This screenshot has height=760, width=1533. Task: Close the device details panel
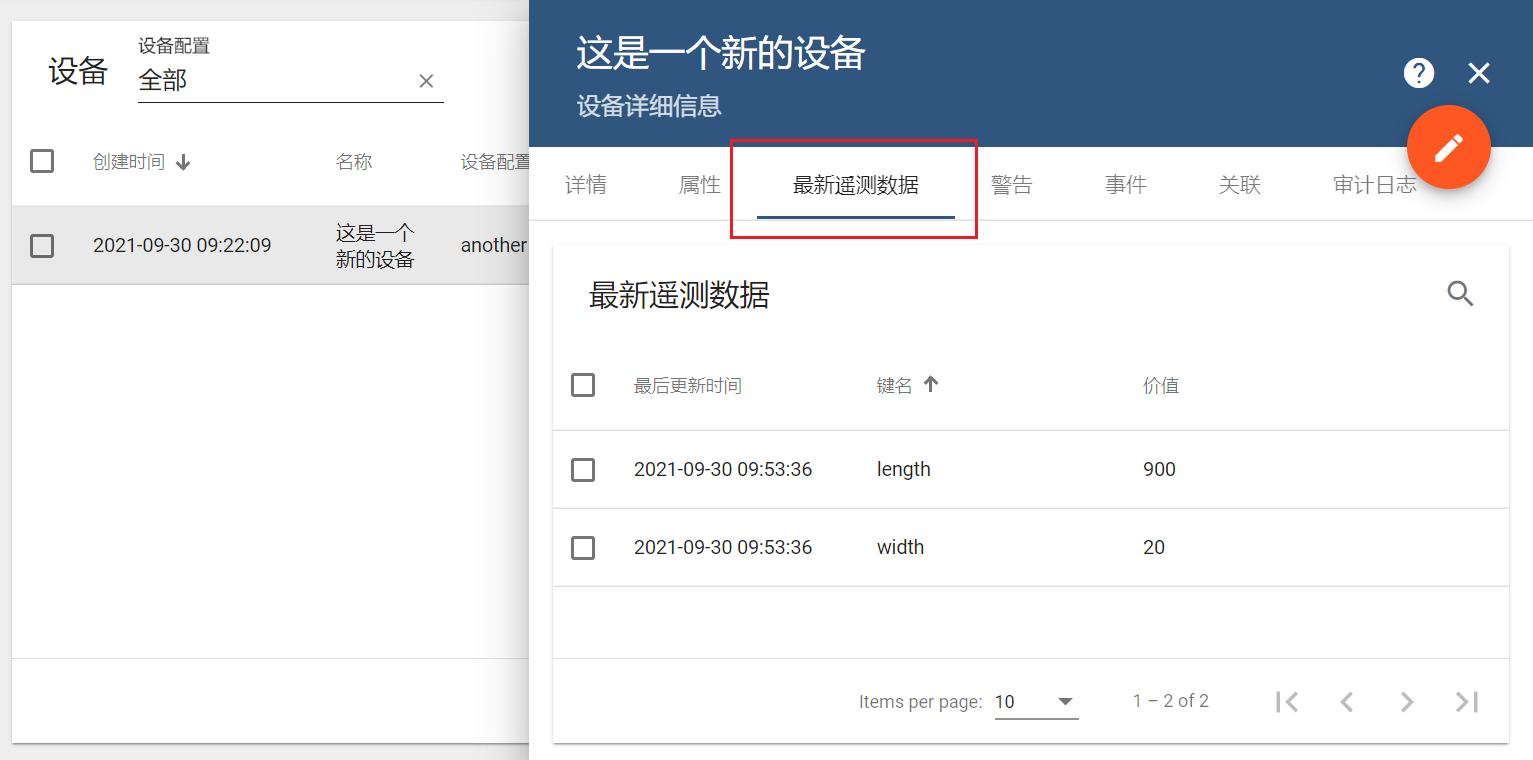click(1479, 73)
